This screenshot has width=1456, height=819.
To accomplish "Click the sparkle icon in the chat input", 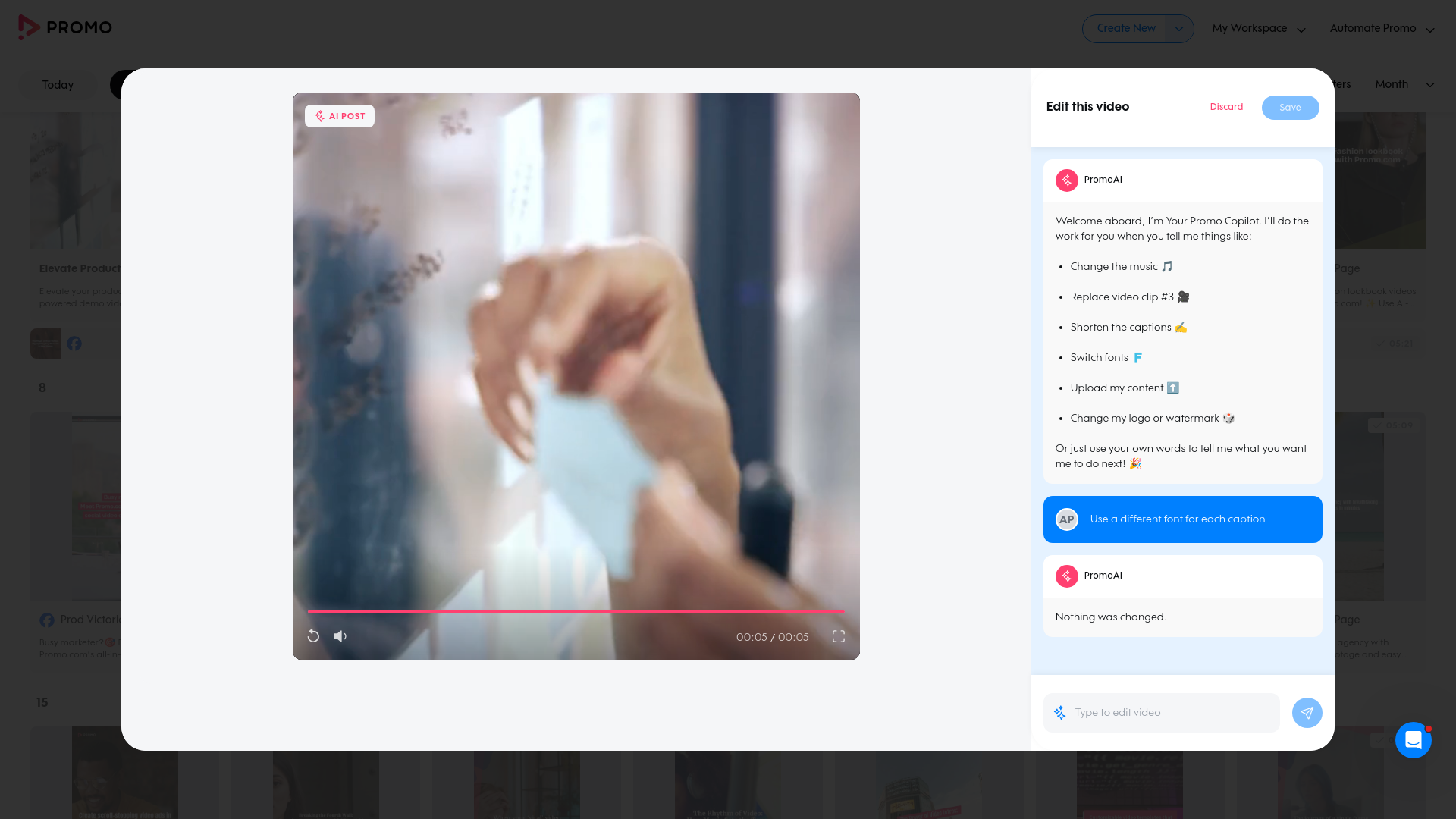I will pos(1060,713).
